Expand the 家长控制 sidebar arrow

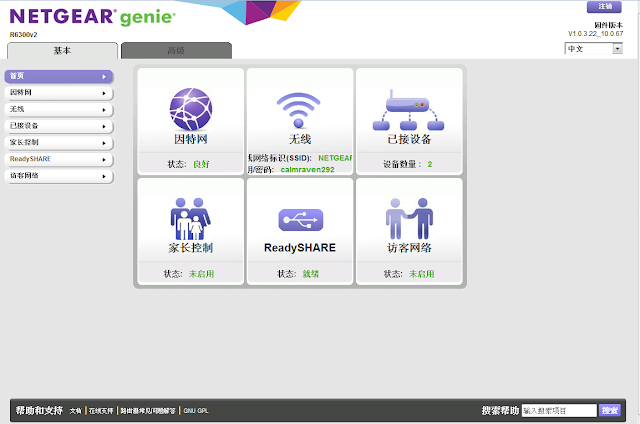[104, 143]
